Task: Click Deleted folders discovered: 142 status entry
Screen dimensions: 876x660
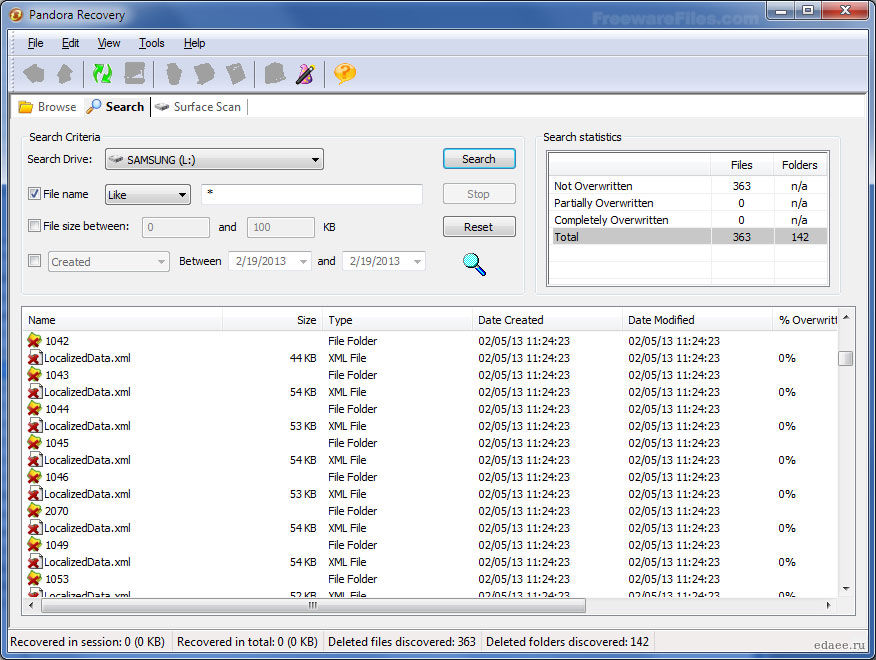Action: 567,642
